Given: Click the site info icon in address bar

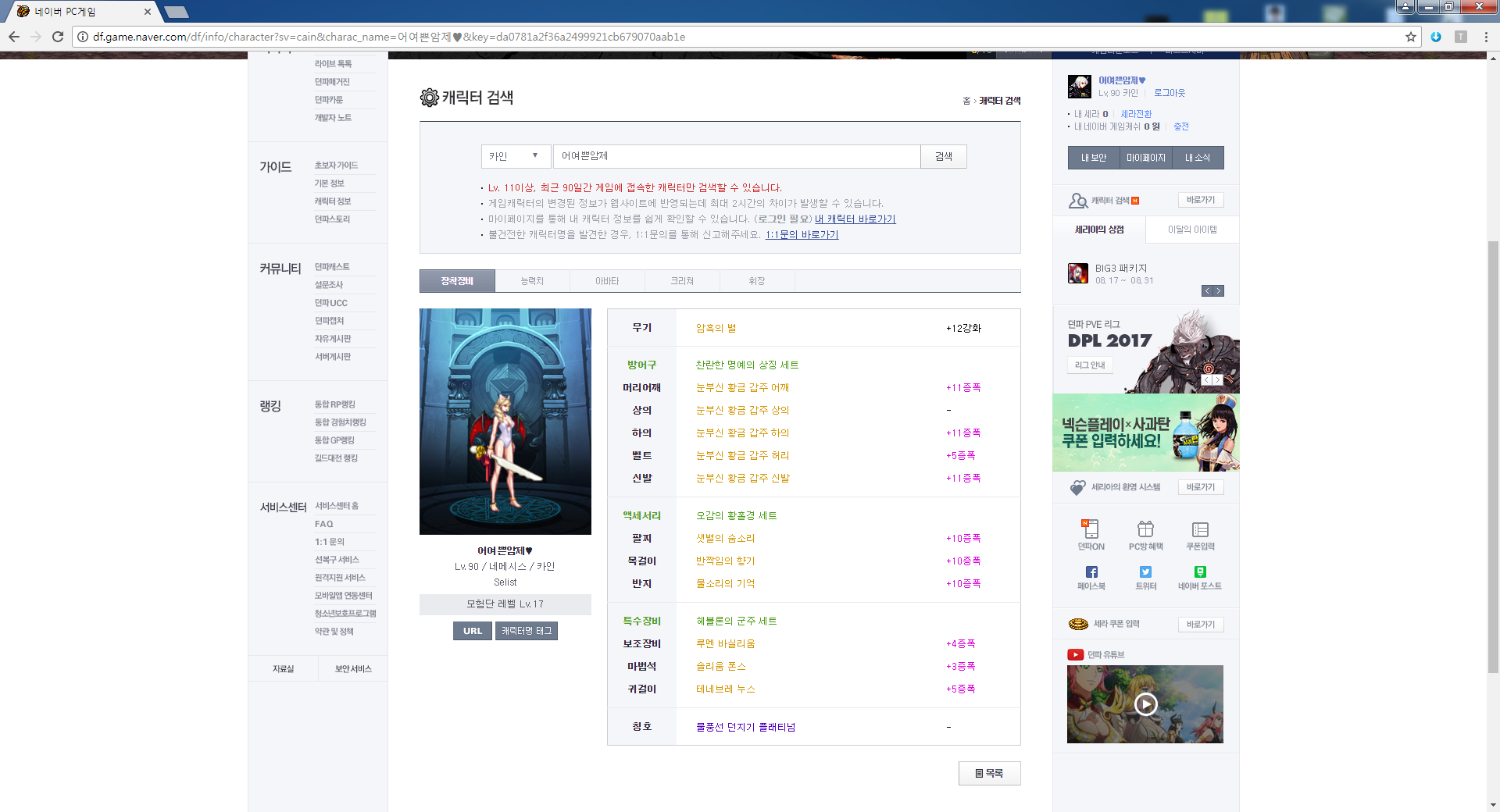Looking at the screenshot, I should tap(83, 37).
